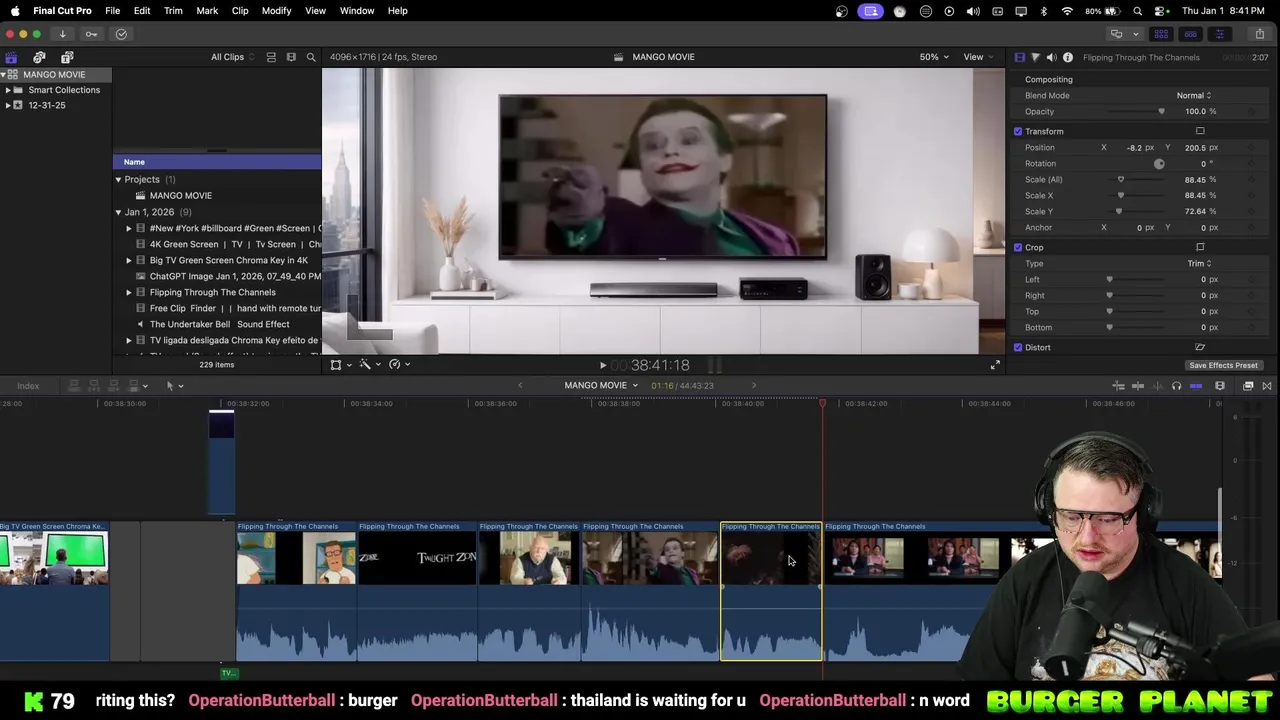
Task: Show the Audio inspector speaker icon
Action: [x=1051, y=57]
